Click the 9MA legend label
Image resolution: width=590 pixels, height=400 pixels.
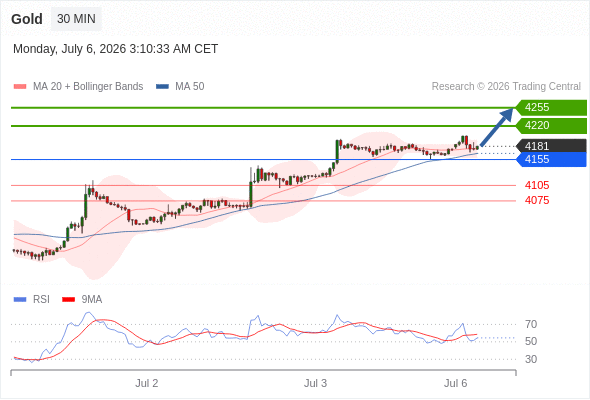(92, 300)
